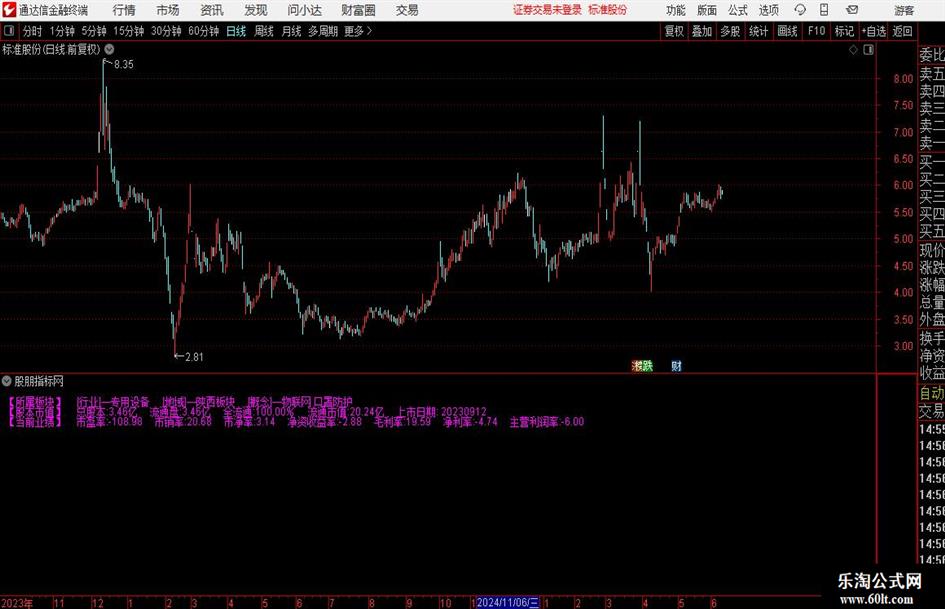Screen dimensions: 945x609
Task: Click the diamond icon above chart
Action: [x=853, y=50]
